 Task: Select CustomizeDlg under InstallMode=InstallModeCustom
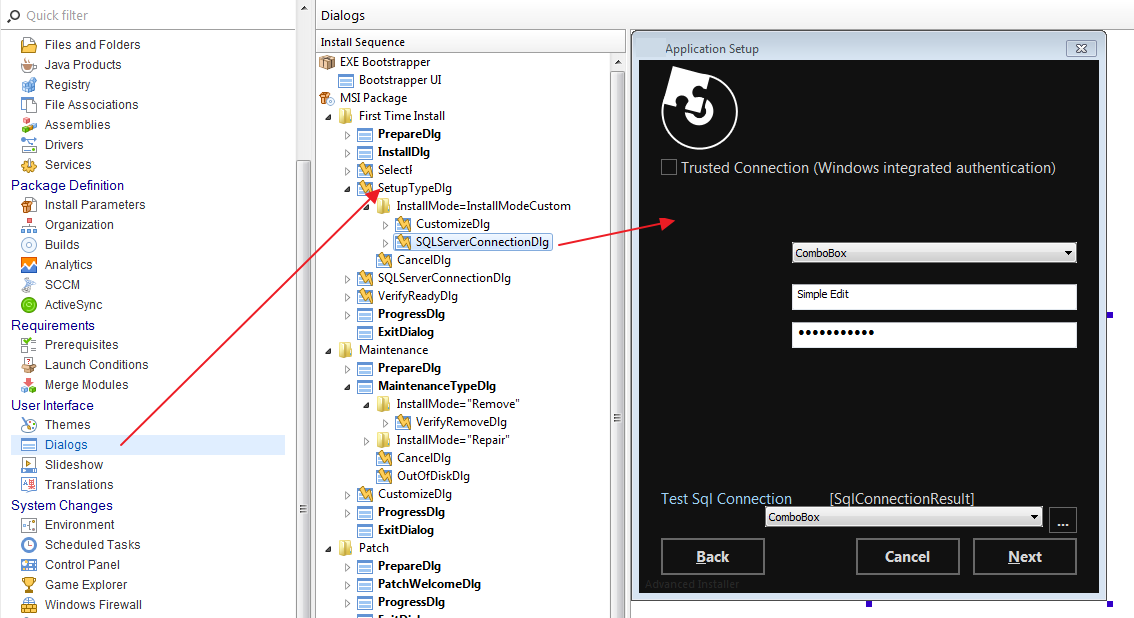click(x=452, y=224)
